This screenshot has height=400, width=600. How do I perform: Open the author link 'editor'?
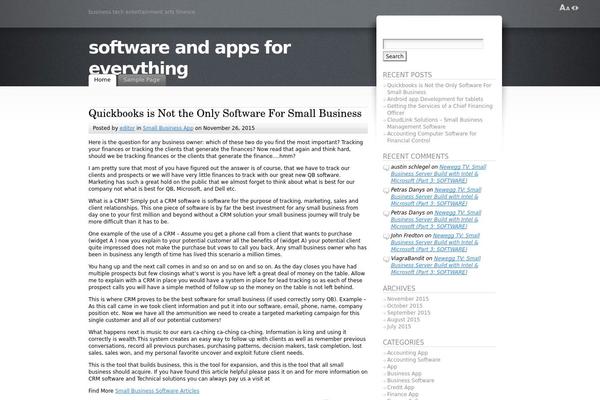click(127, 128)
